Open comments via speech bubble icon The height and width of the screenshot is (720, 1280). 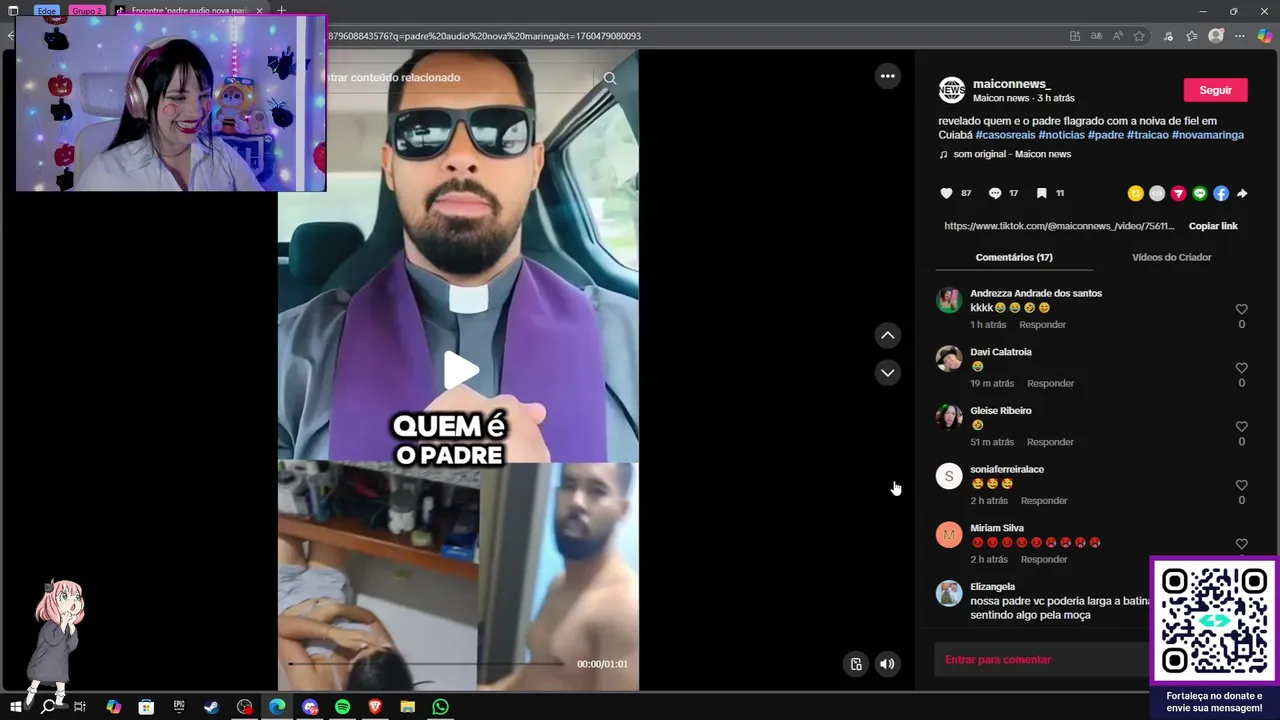(x=995, y=193)
